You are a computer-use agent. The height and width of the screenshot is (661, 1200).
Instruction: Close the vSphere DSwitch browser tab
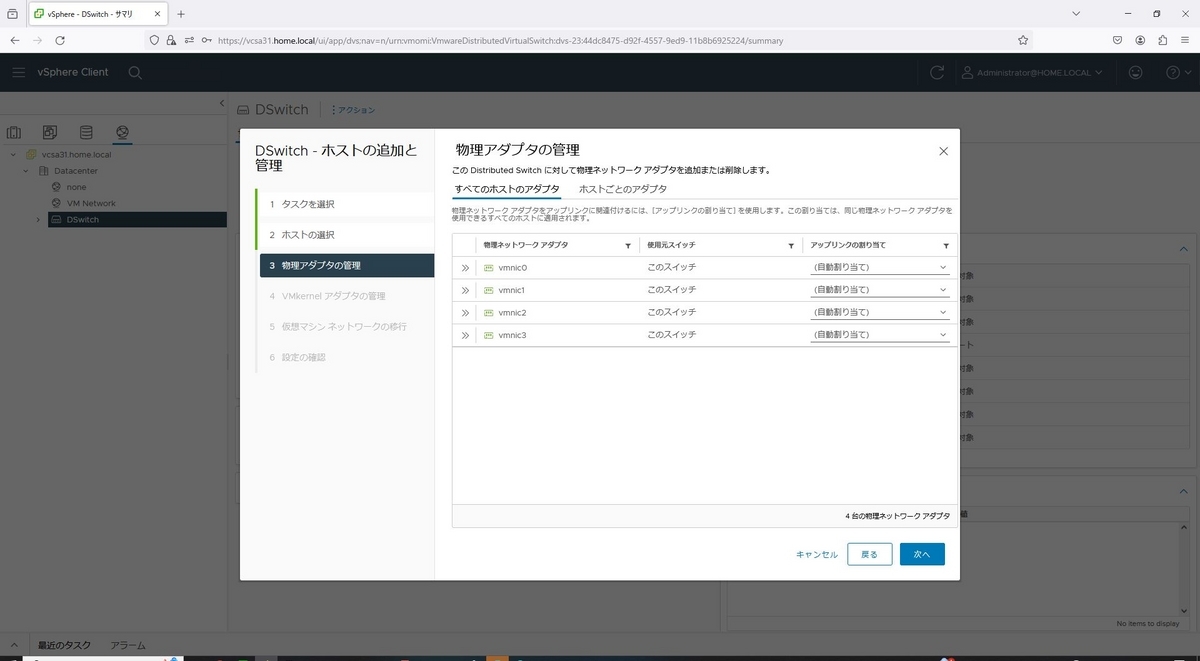click(x=158, y=14)
